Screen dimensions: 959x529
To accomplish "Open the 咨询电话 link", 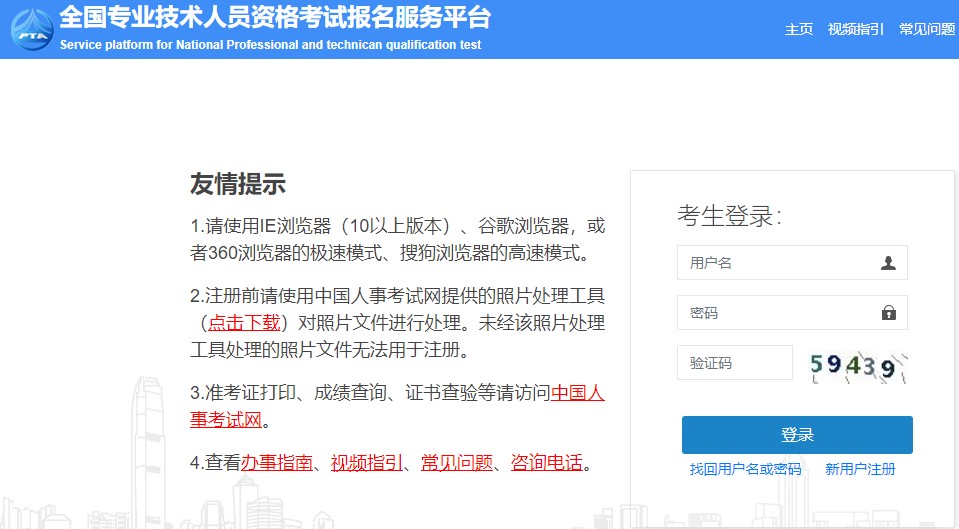I will (547, 463).
